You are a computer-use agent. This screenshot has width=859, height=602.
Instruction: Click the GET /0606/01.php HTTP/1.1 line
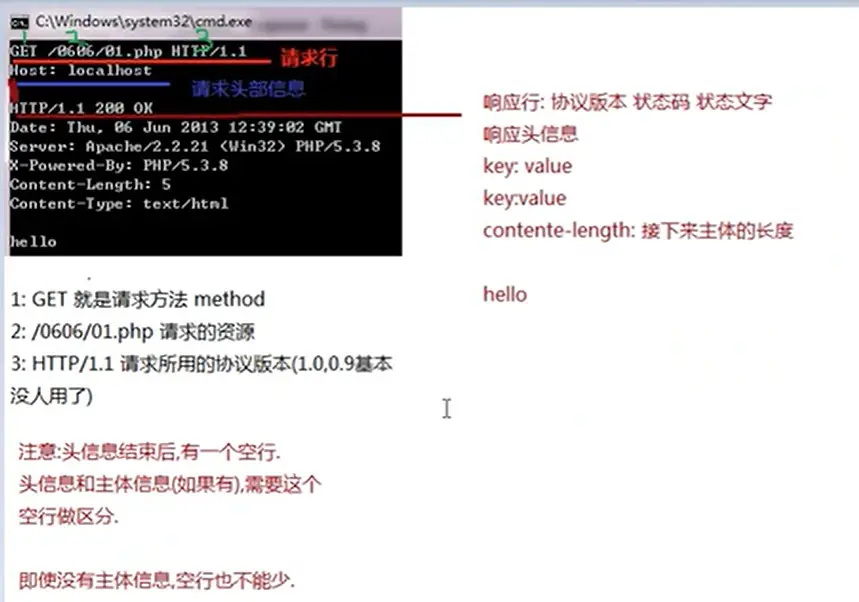(128, 51)
